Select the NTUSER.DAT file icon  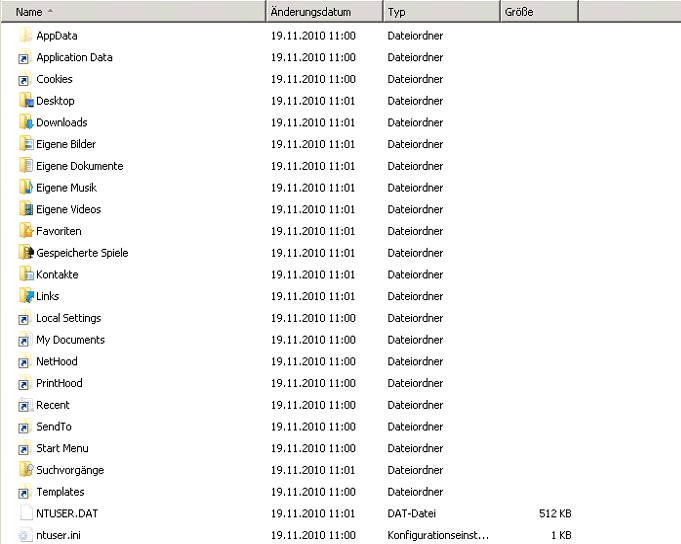click(x=26, y=513)
